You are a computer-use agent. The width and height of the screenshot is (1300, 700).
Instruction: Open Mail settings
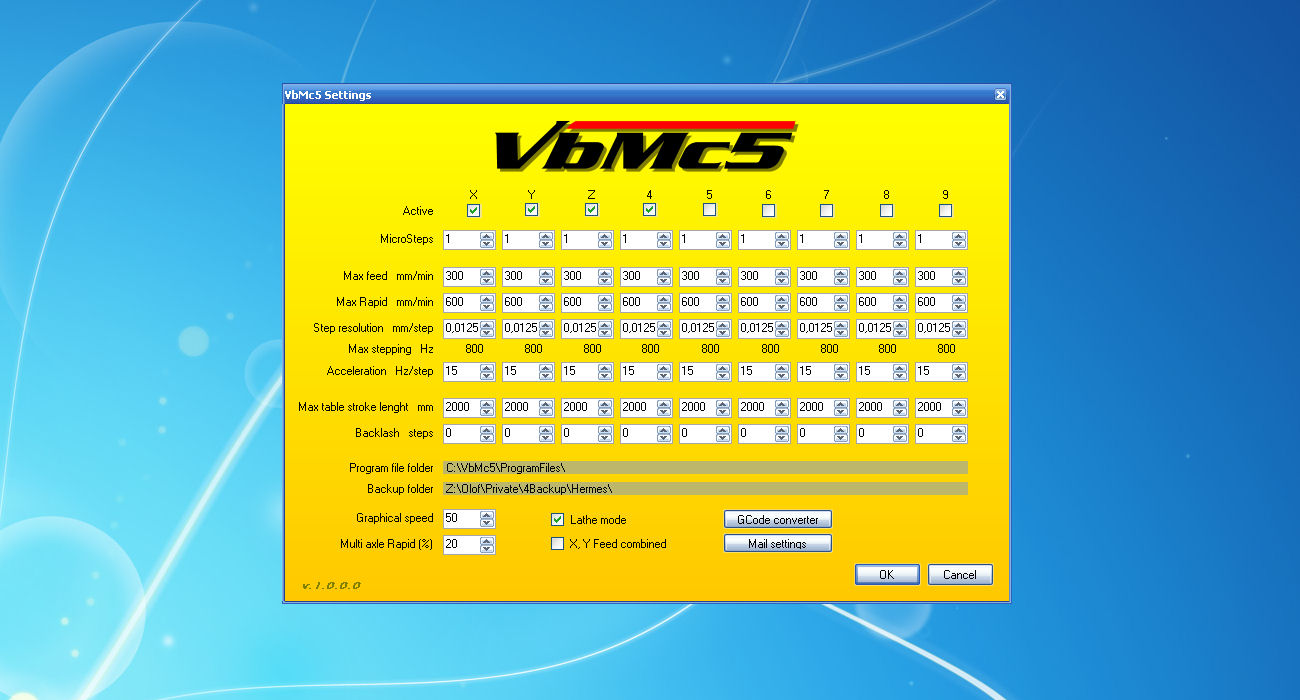[777, 544]
